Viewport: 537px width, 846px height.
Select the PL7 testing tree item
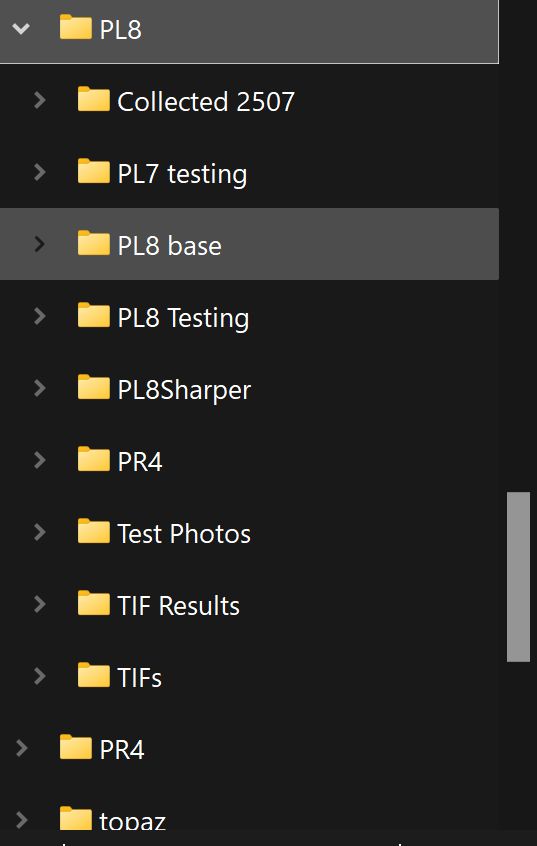click(249, 172)
